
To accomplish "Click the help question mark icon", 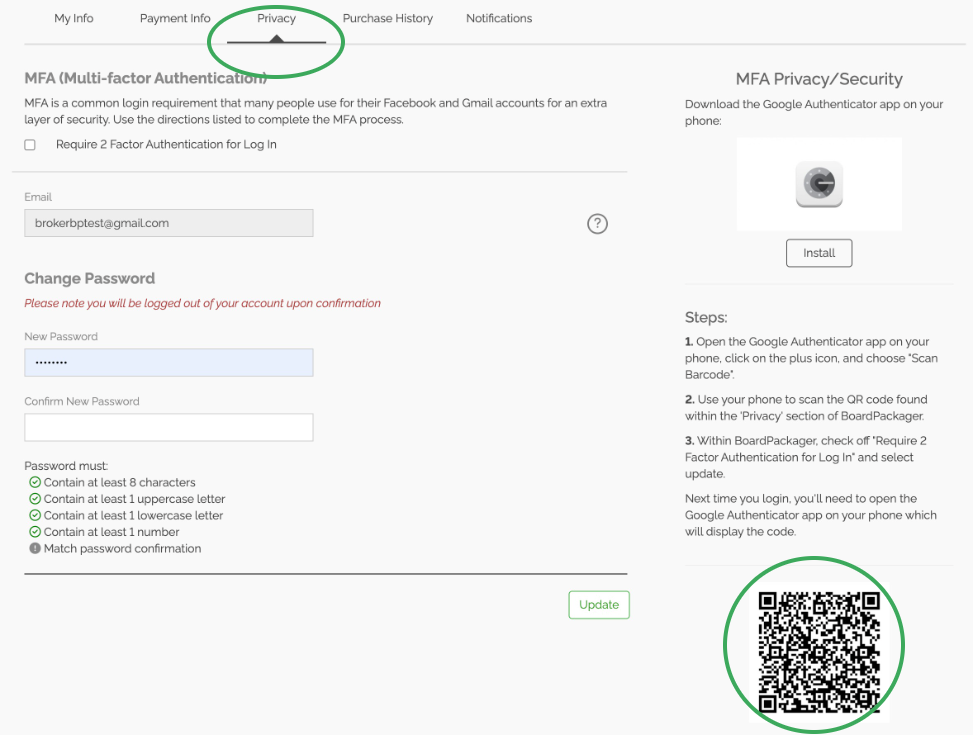I will tap(597, 223).
